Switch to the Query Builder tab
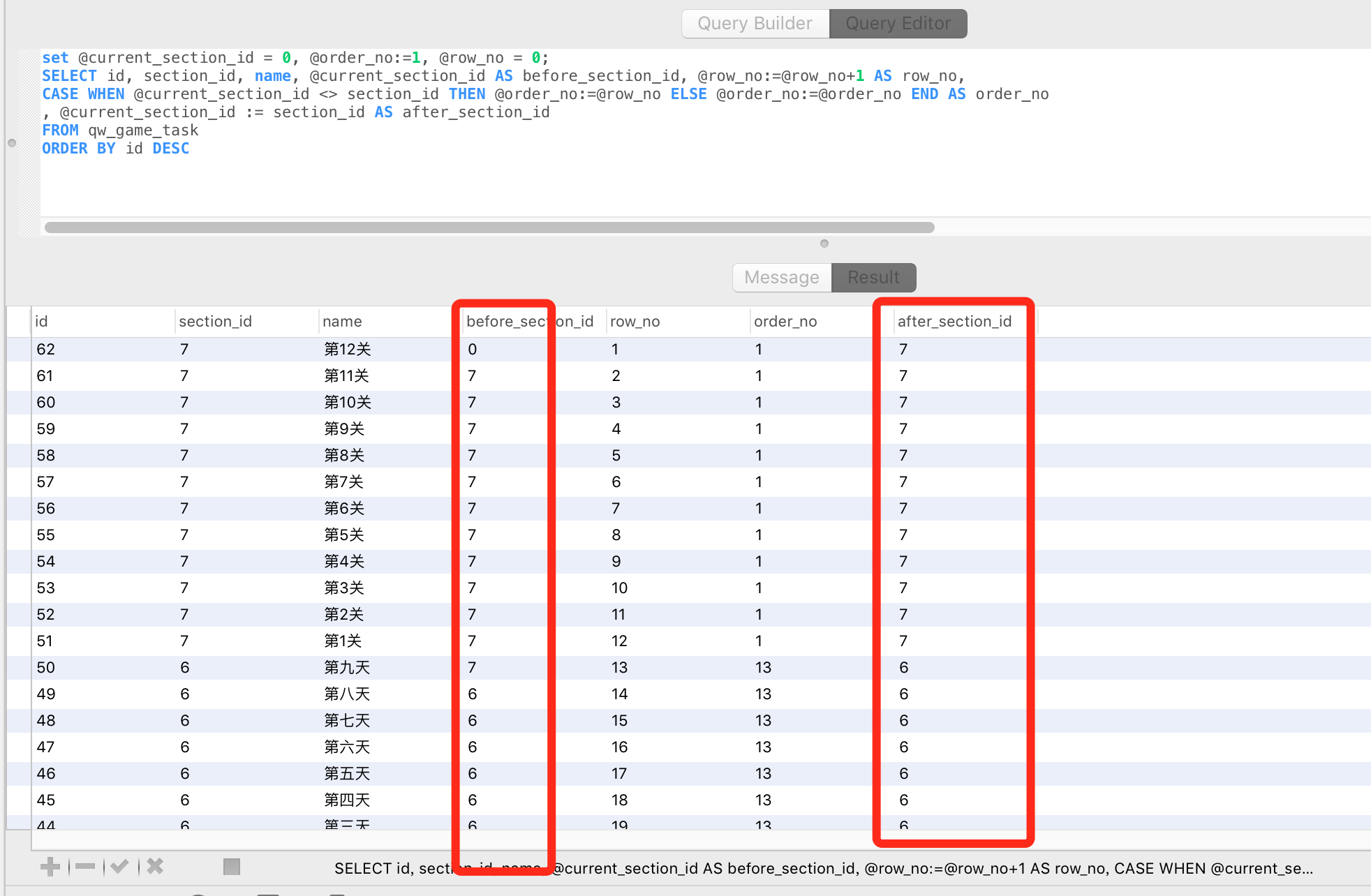The image size is (1371, 896). (755, 23)
